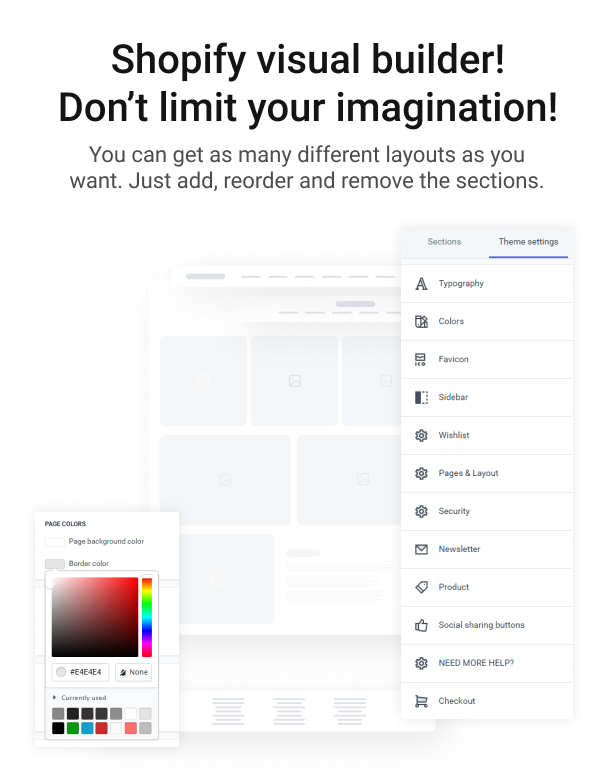This screenshot has height=784, width=616.
Task: Select the Theme settings tab
Action: (528, 242)
